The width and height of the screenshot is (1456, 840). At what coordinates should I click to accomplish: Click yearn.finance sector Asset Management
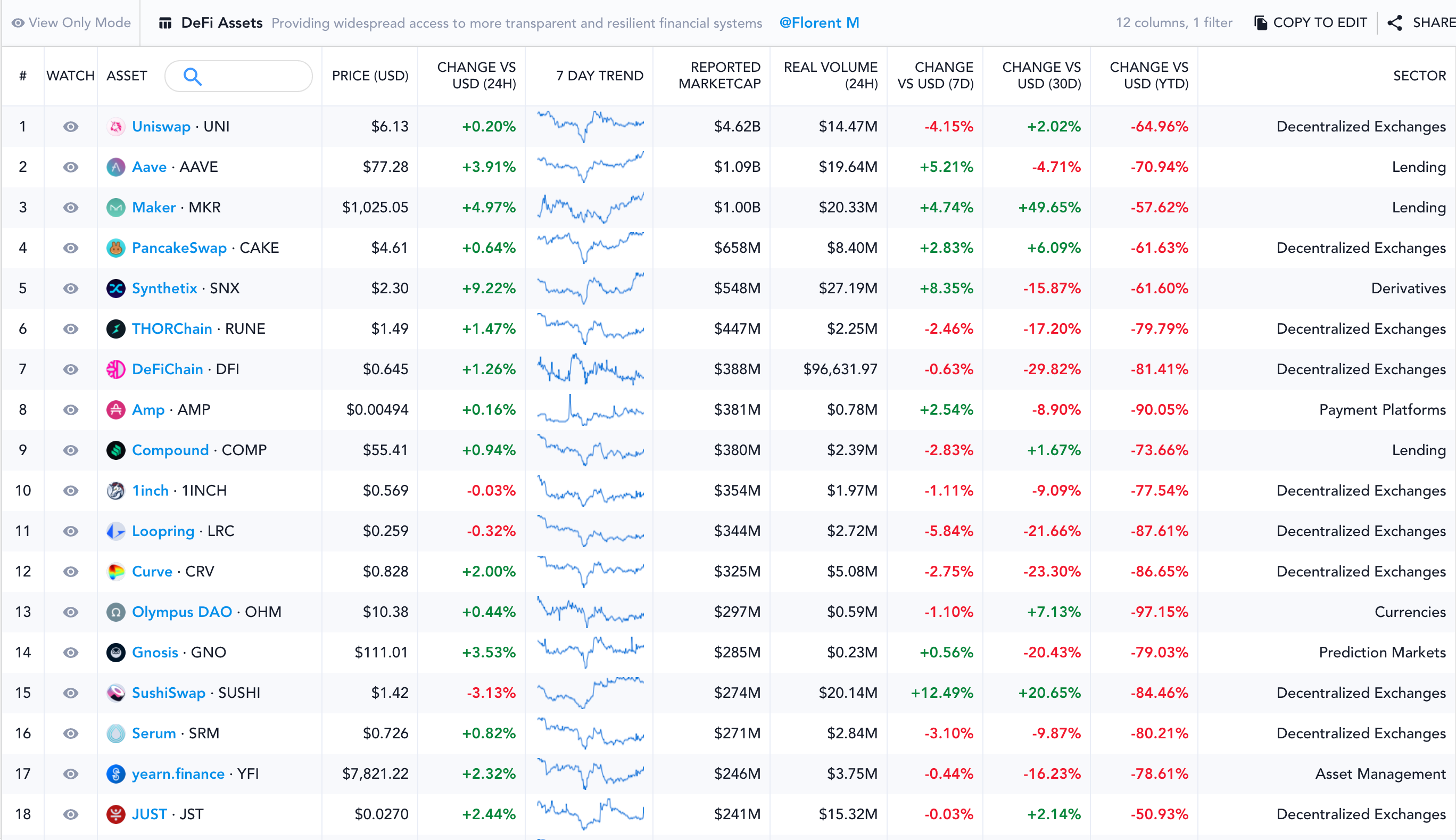pos(1380,773)
